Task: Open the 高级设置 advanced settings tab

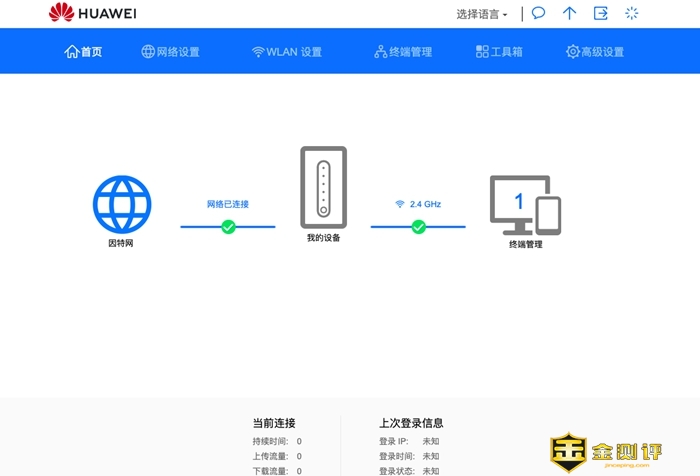Action: [594, 51]
